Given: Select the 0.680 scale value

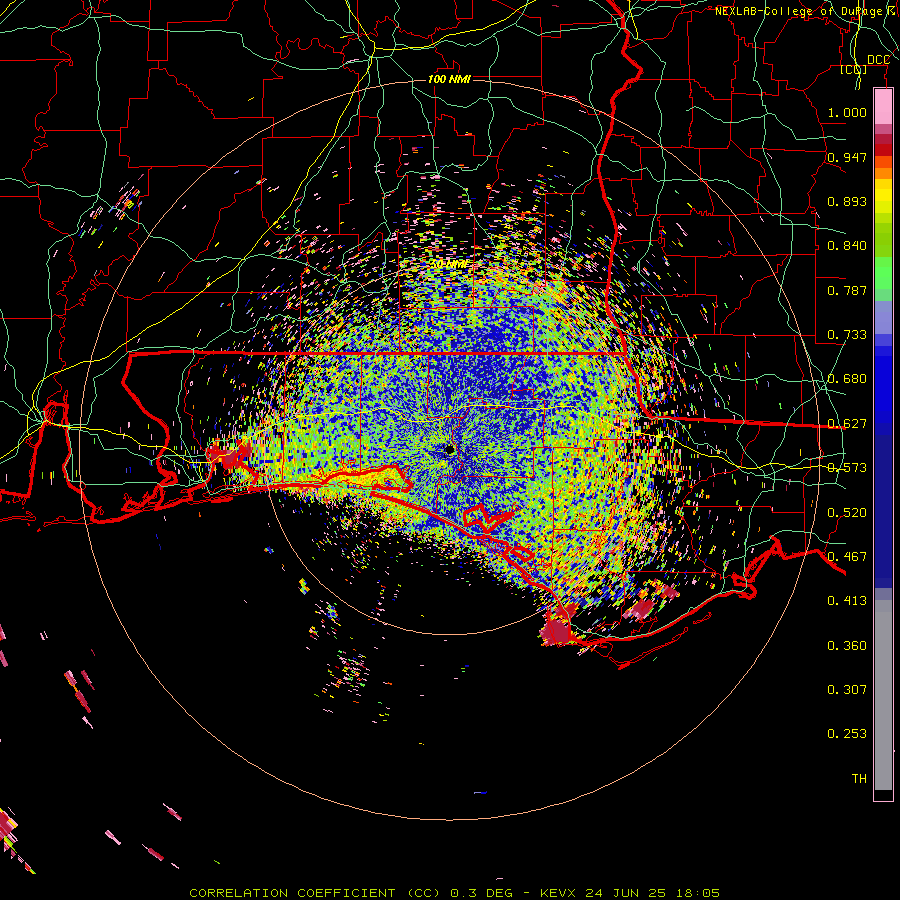Looking at the screenshot, I should point(847,379).
